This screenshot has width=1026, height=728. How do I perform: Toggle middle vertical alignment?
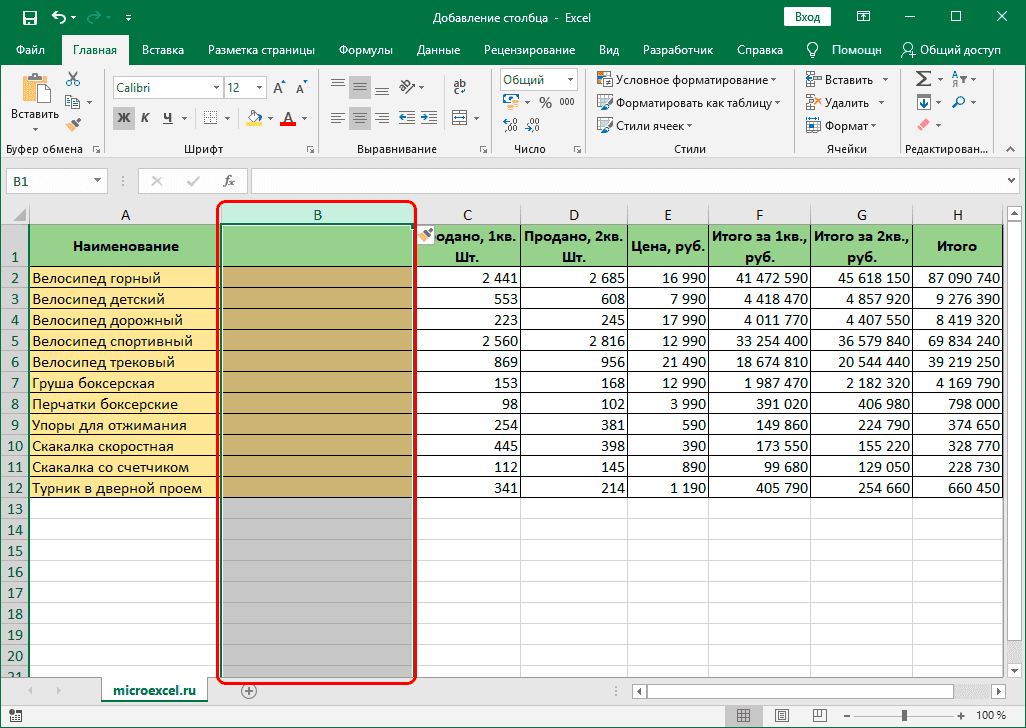[358, 86]
